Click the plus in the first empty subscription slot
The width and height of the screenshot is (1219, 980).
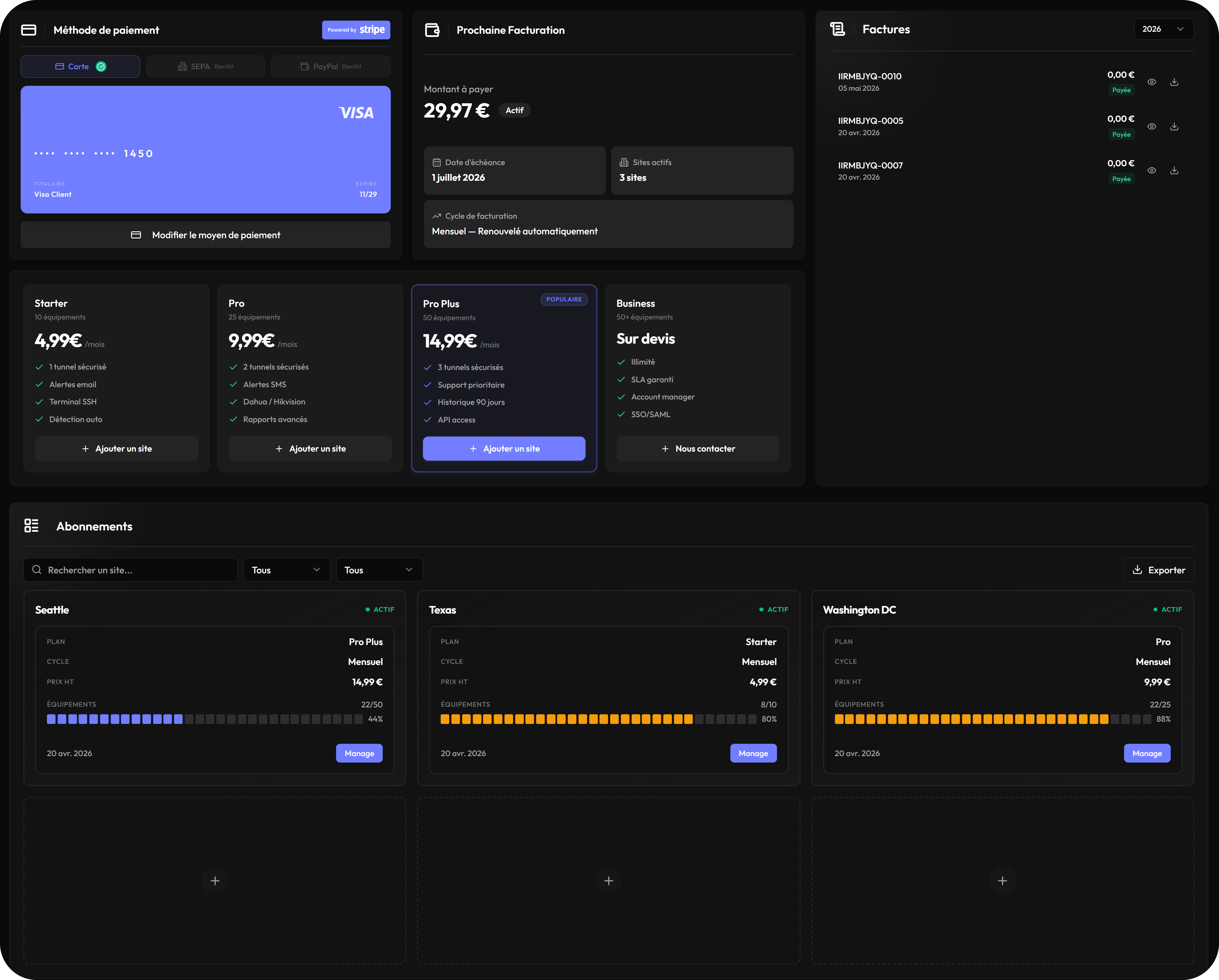[215, 881]
